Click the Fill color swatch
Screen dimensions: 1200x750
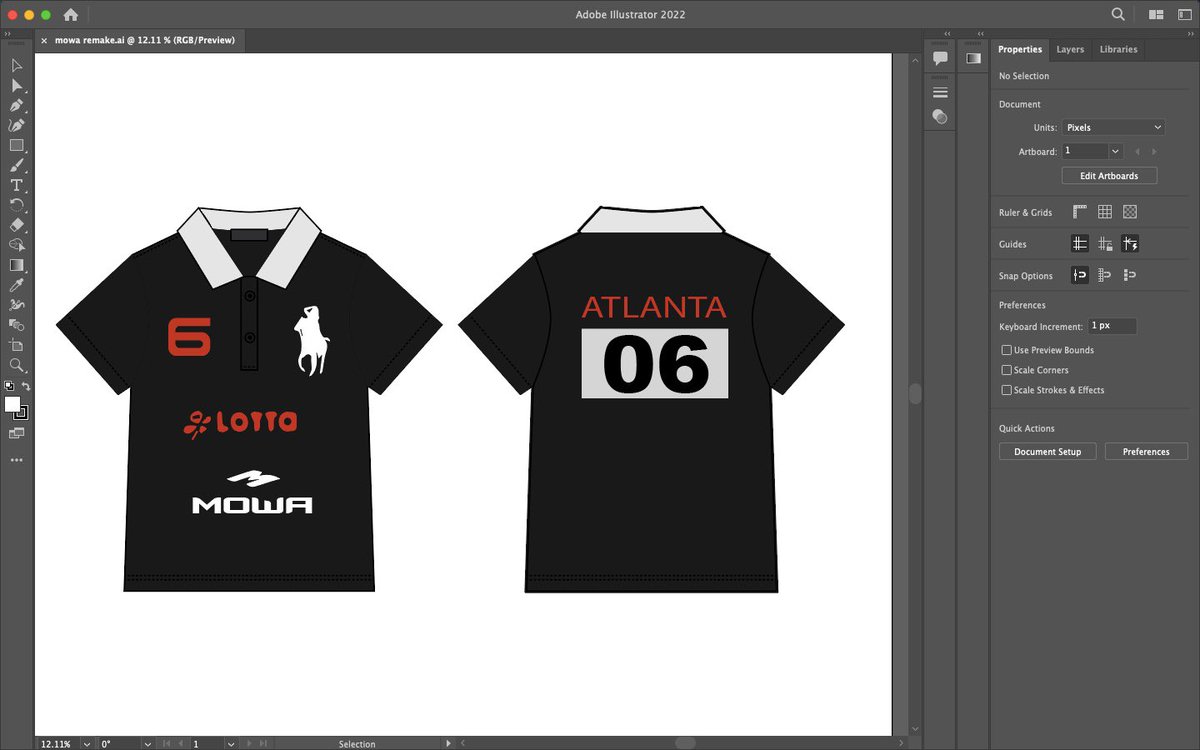coord(12,404)
